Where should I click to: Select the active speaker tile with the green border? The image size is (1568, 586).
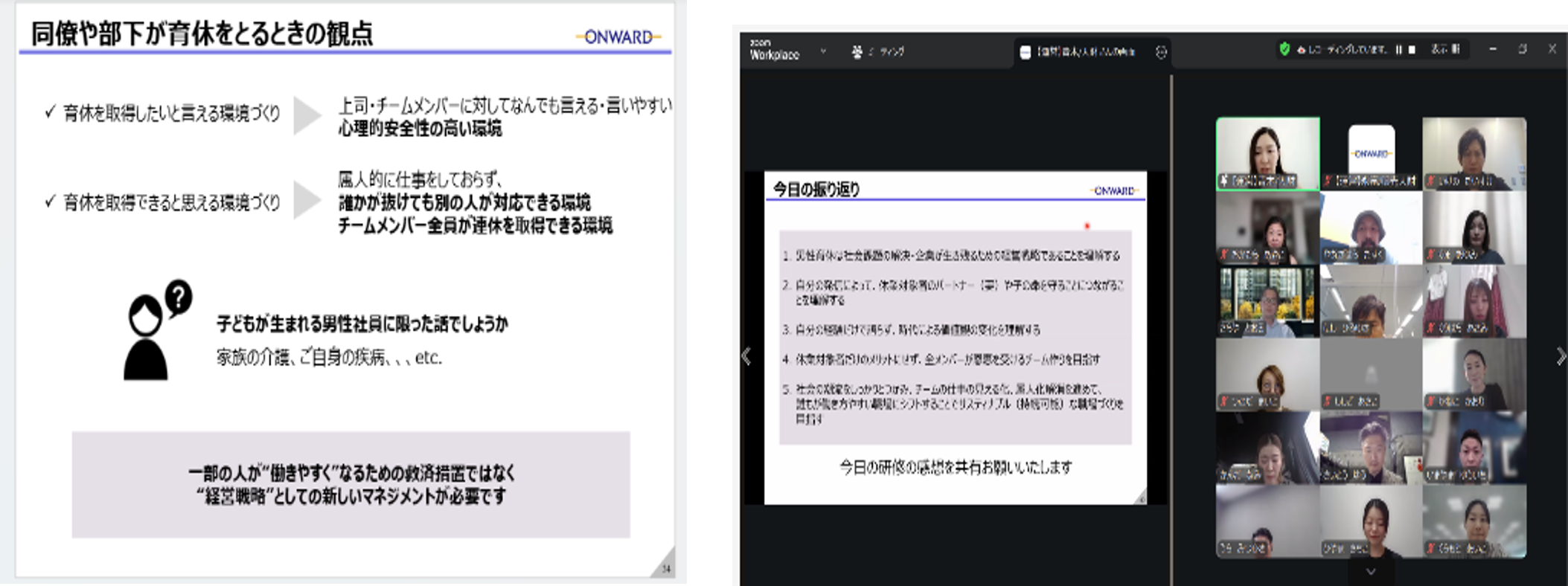coord(1268,153)
